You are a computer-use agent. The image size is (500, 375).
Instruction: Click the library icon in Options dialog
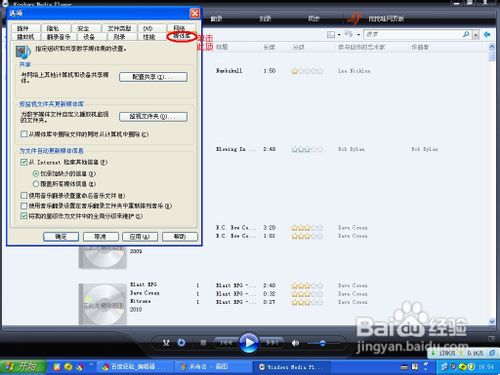click(23, 52)
